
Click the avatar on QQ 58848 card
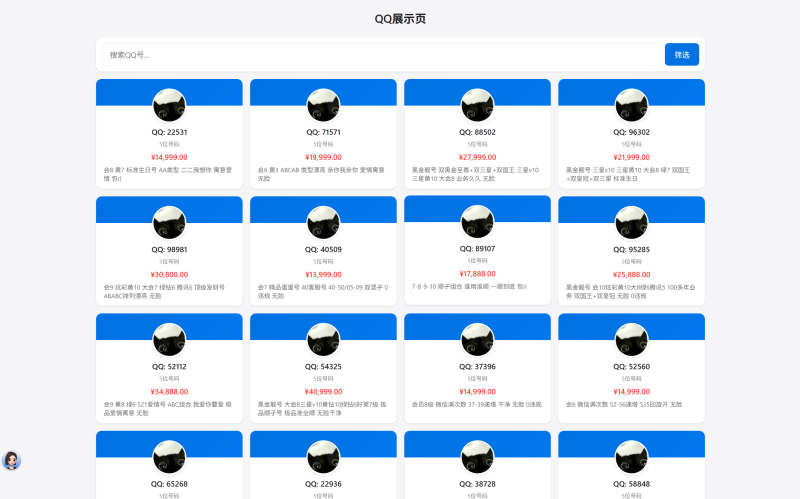[x=632, y=457]
